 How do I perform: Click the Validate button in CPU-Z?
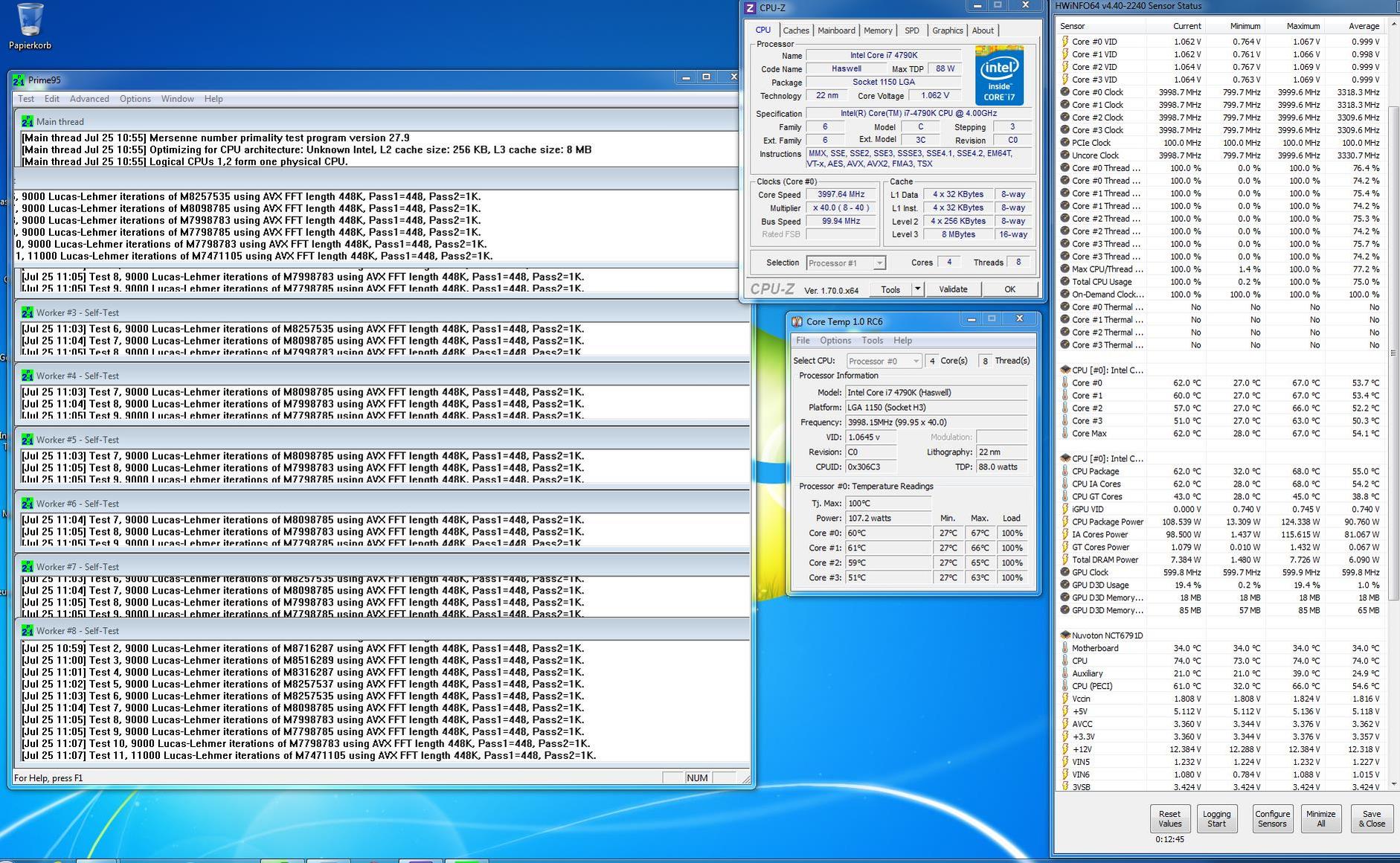coord(953,289)
